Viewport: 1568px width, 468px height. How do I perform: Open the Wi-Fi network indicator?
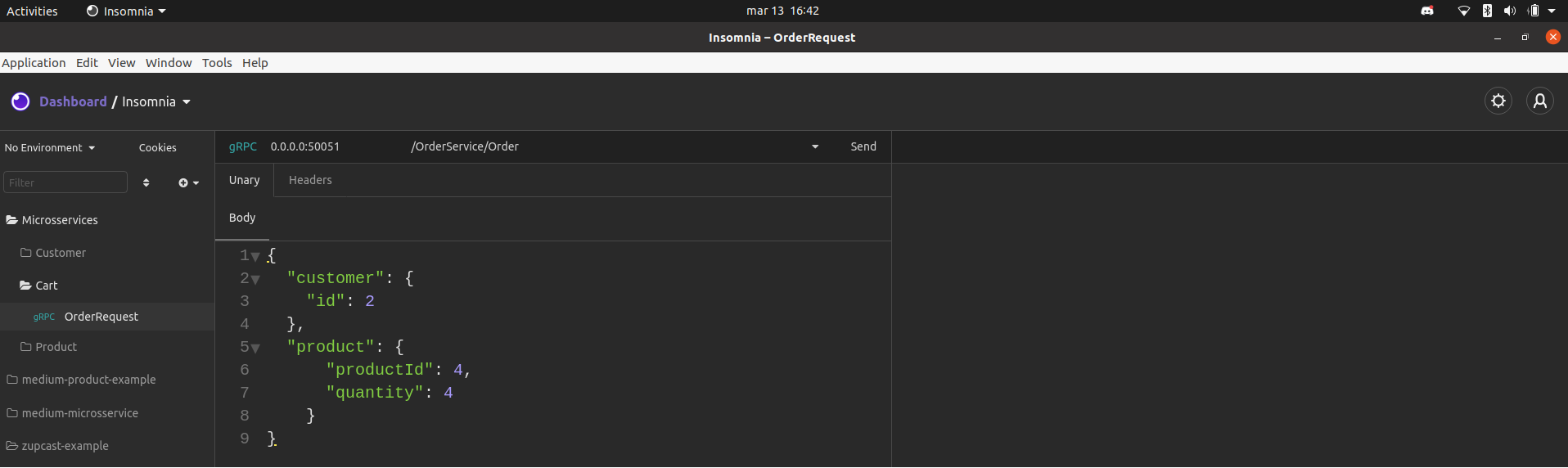pyautogui.click(x=1463, y=11)
